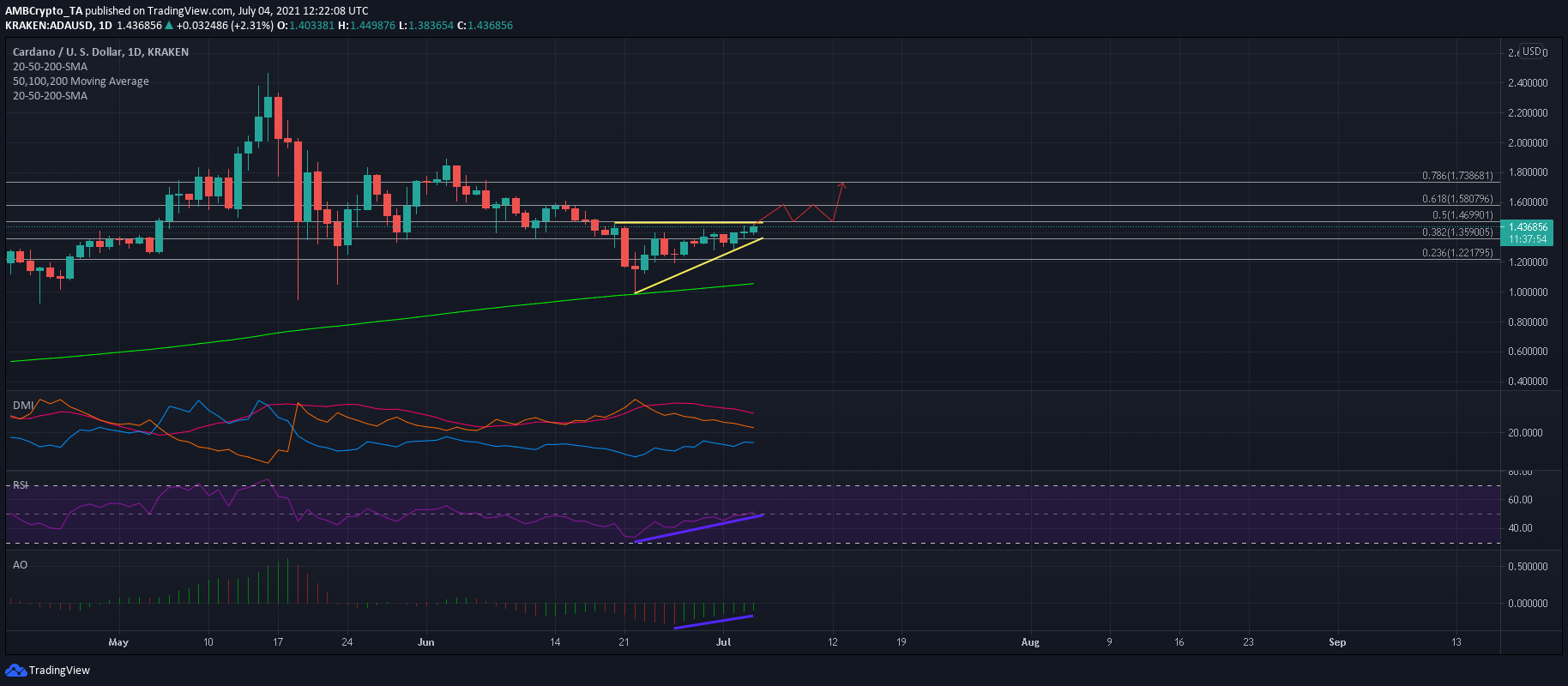Click the blue AO divergence line
The height and width of the screenshot is (686, 1568).
coord(714,622)
